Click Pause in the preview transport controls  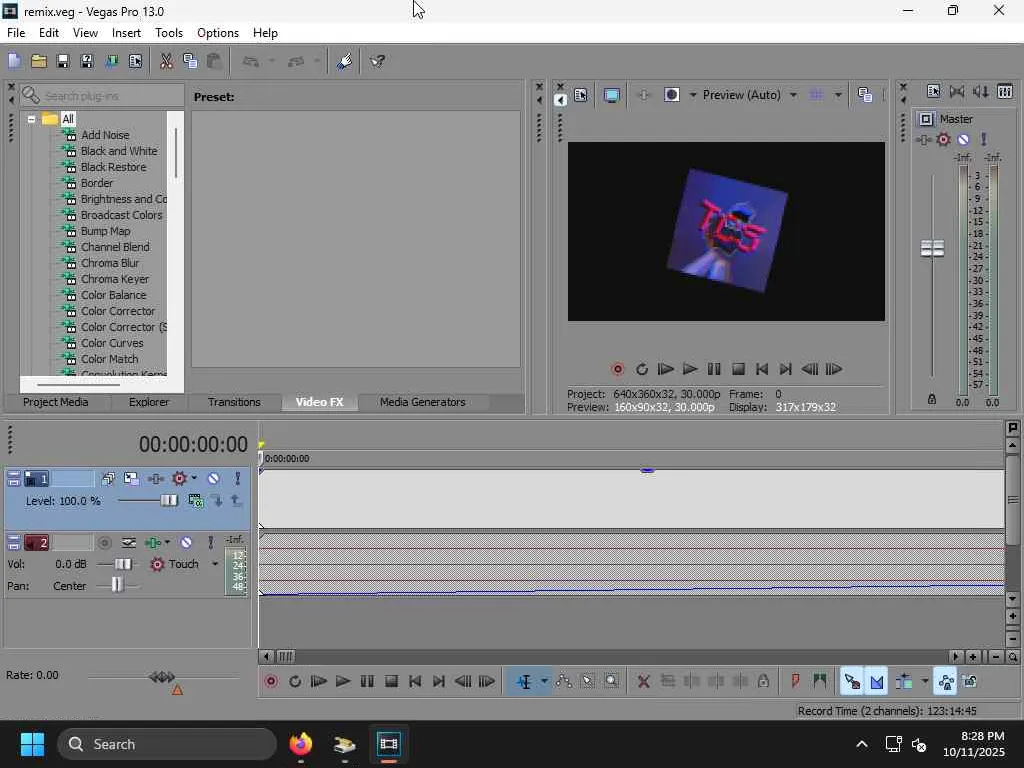(714, 370)
